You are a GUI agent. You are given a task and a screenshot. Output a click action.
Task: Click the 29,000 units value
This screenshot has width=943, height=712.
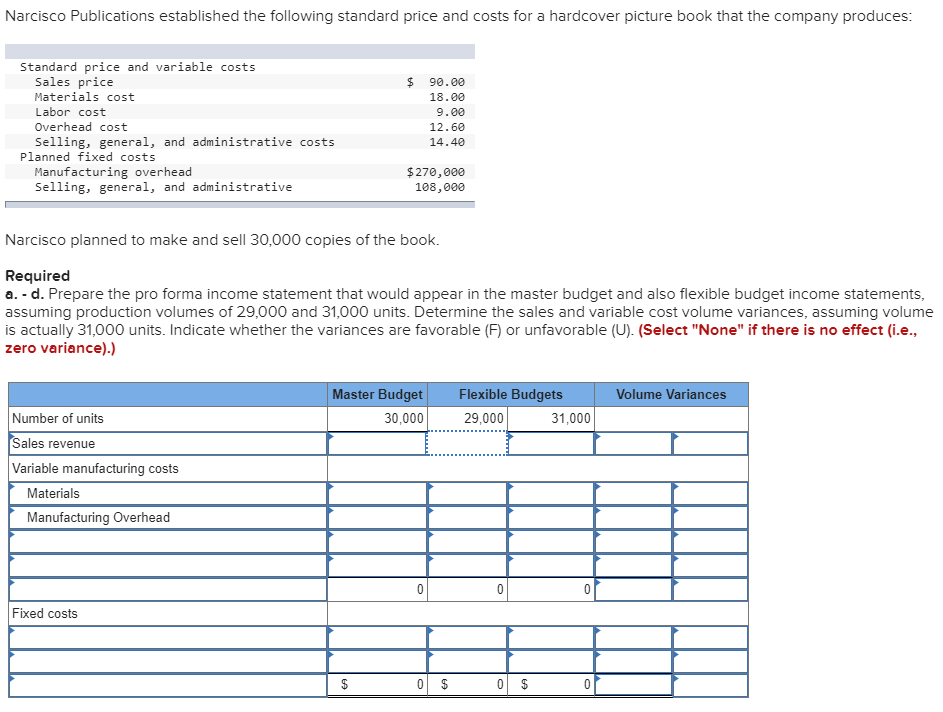484,419
